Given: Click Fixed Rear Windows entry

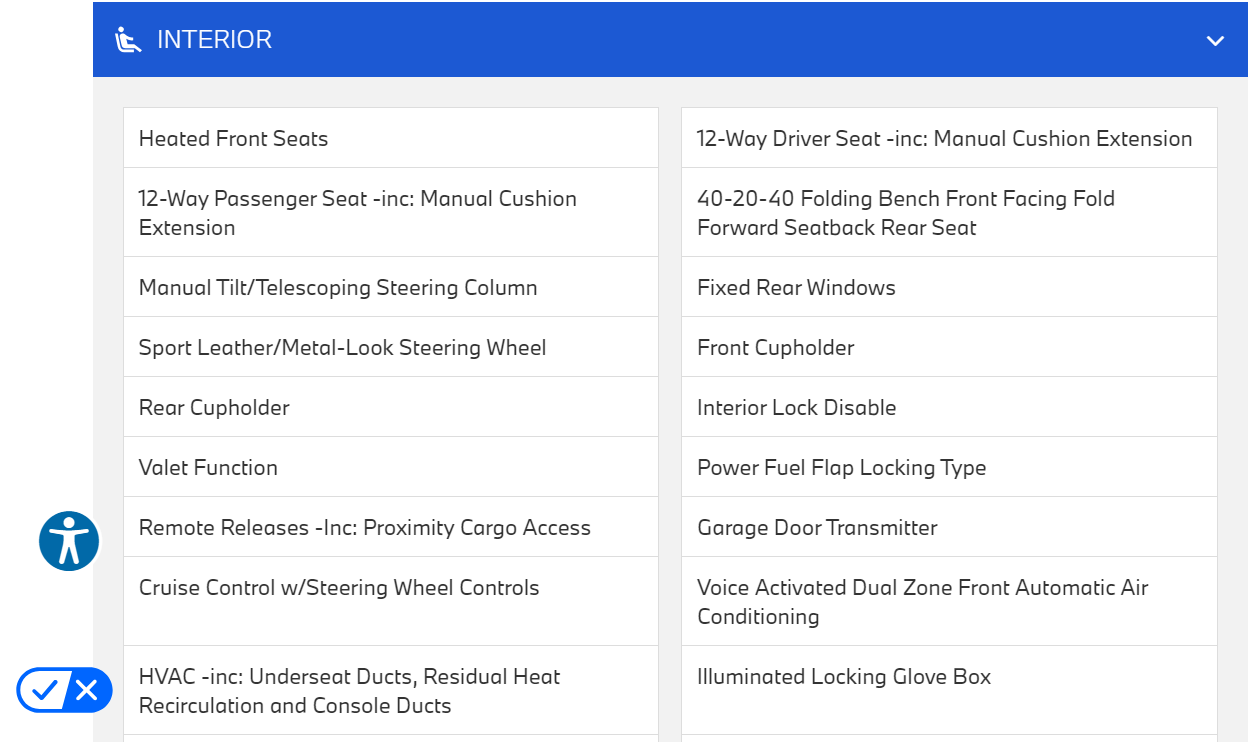Looking at the screenshot, I should 796,288.
